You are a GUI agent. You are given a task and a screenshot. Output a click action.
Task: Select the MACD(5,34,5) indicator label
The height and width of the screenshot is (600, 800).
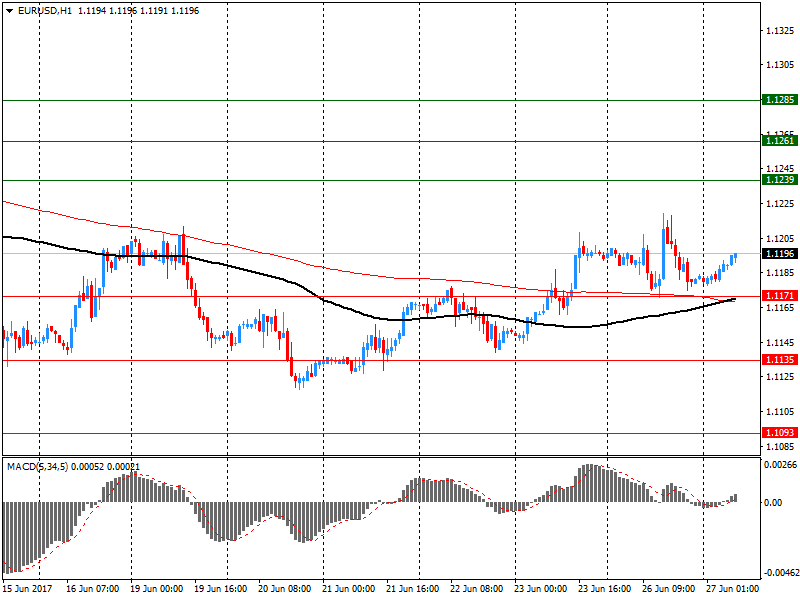tap(37, 466)
